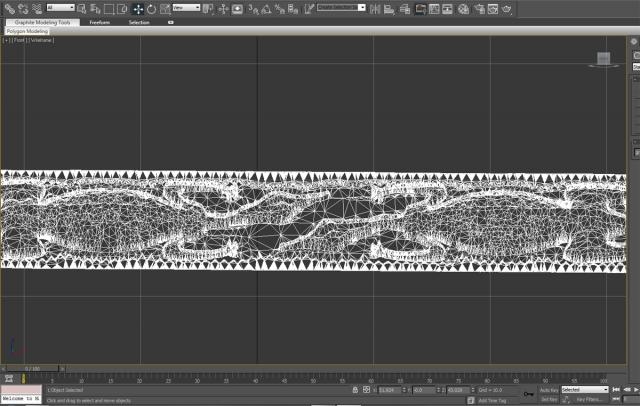The height and width of the screenshot is (406, 640).
Task: Click the Wireframe viewport label
Action: pyautogui.click(x=42, y=41)
